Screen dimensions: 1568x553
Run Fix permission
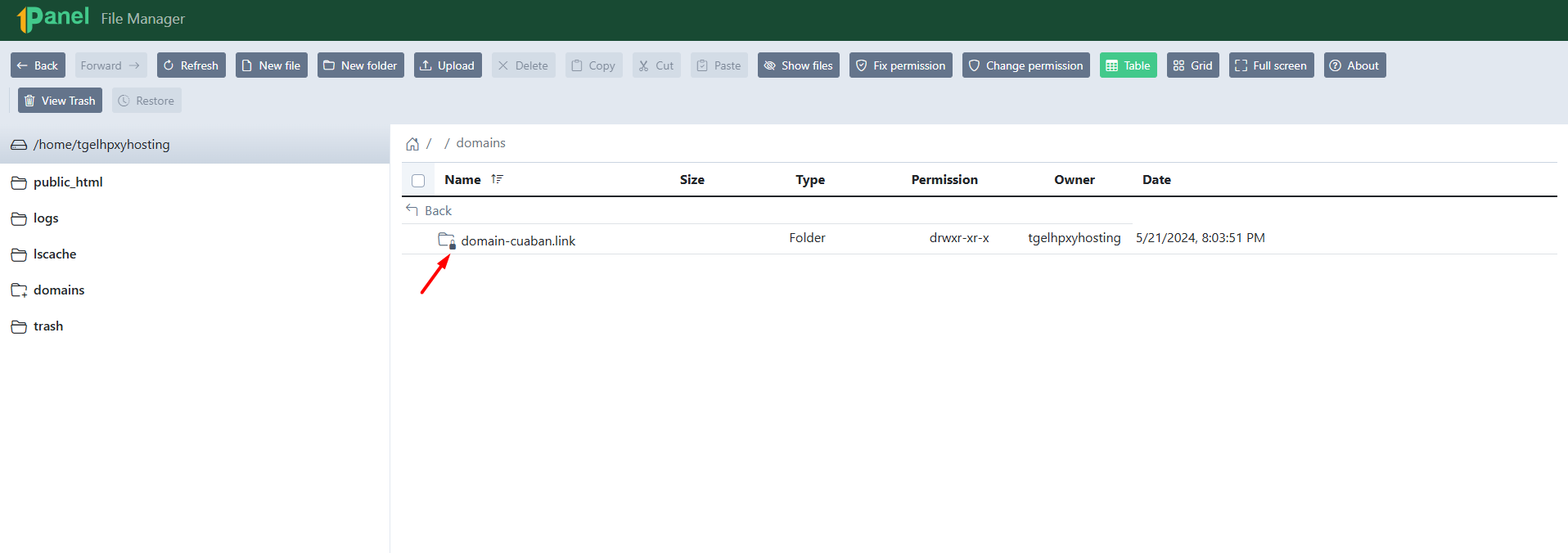coord(900,65)
